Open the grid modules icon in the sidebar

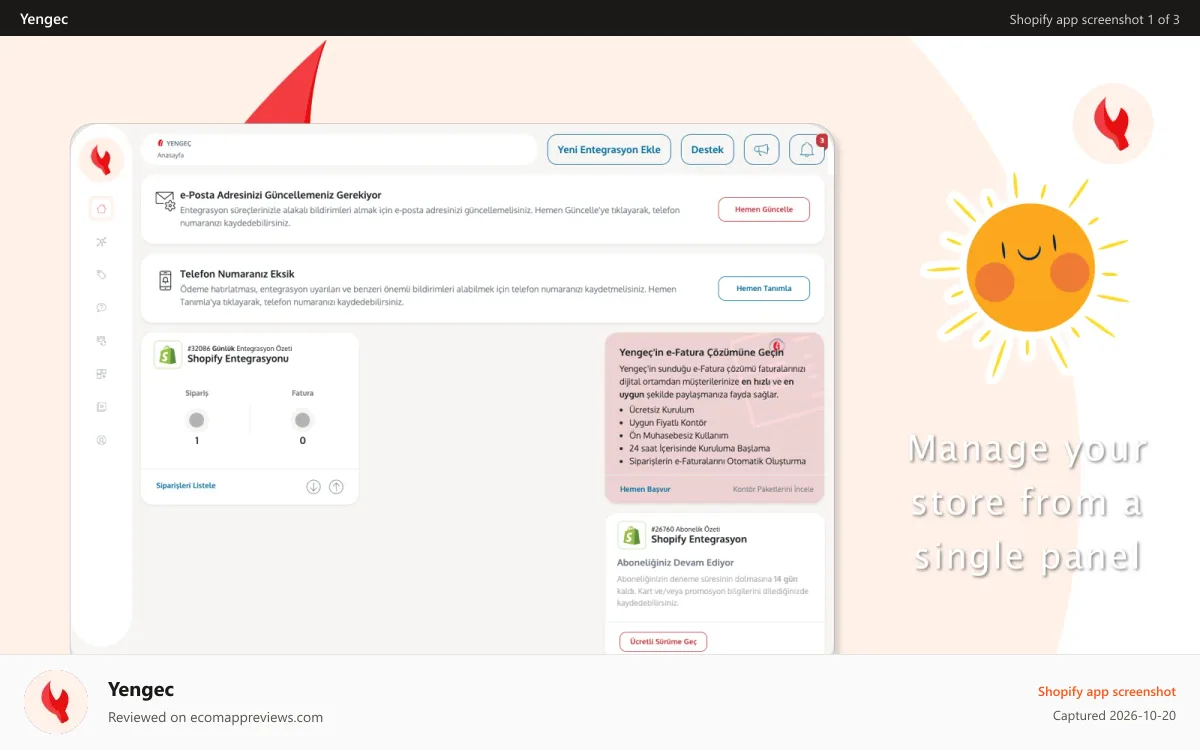click(x=101, y=374)
